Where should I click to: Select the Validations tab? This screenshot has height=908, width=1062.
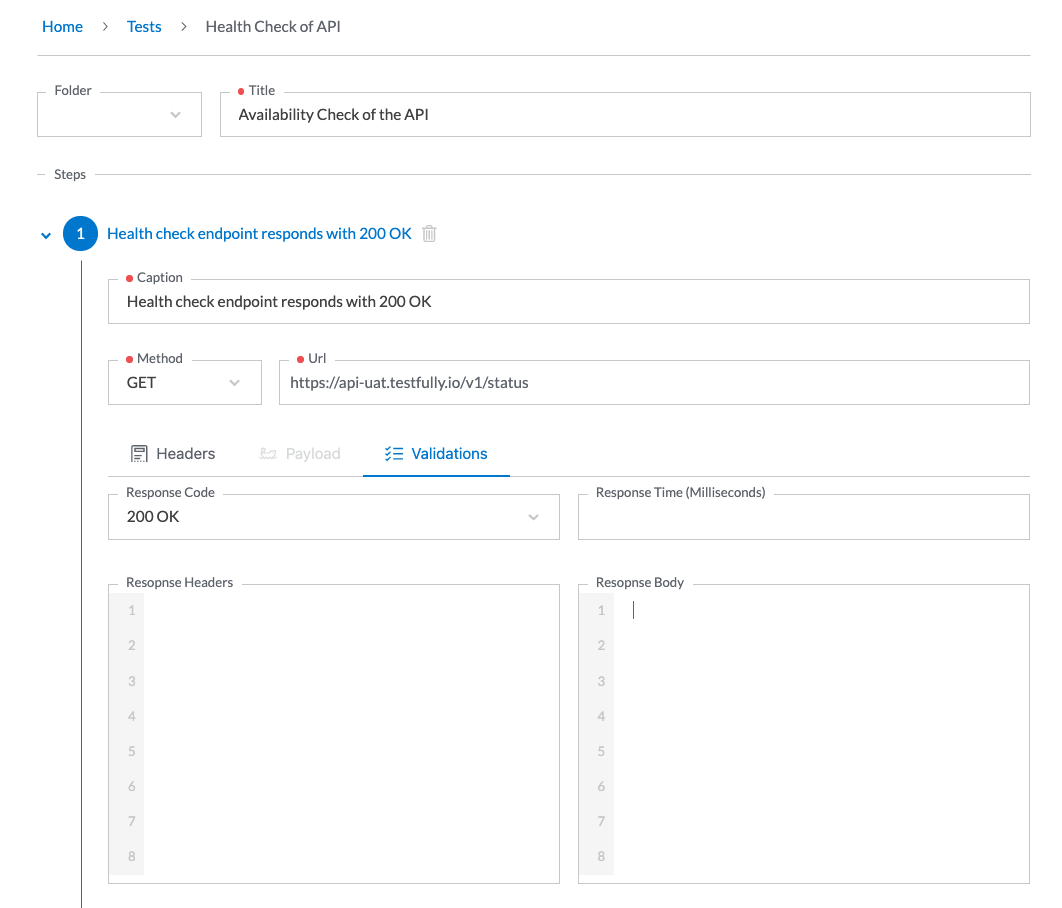point(436,454)
